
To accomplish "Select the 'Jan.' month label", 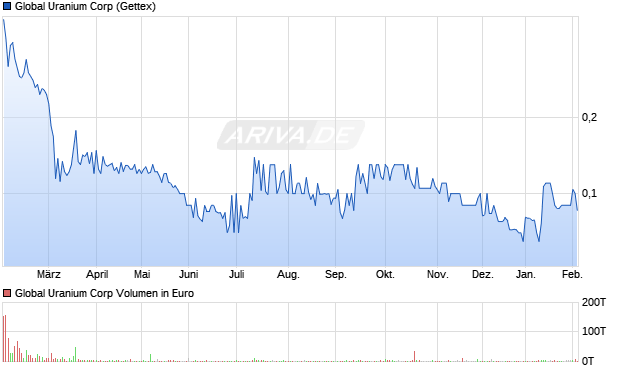I will click(x=525, y=274).
